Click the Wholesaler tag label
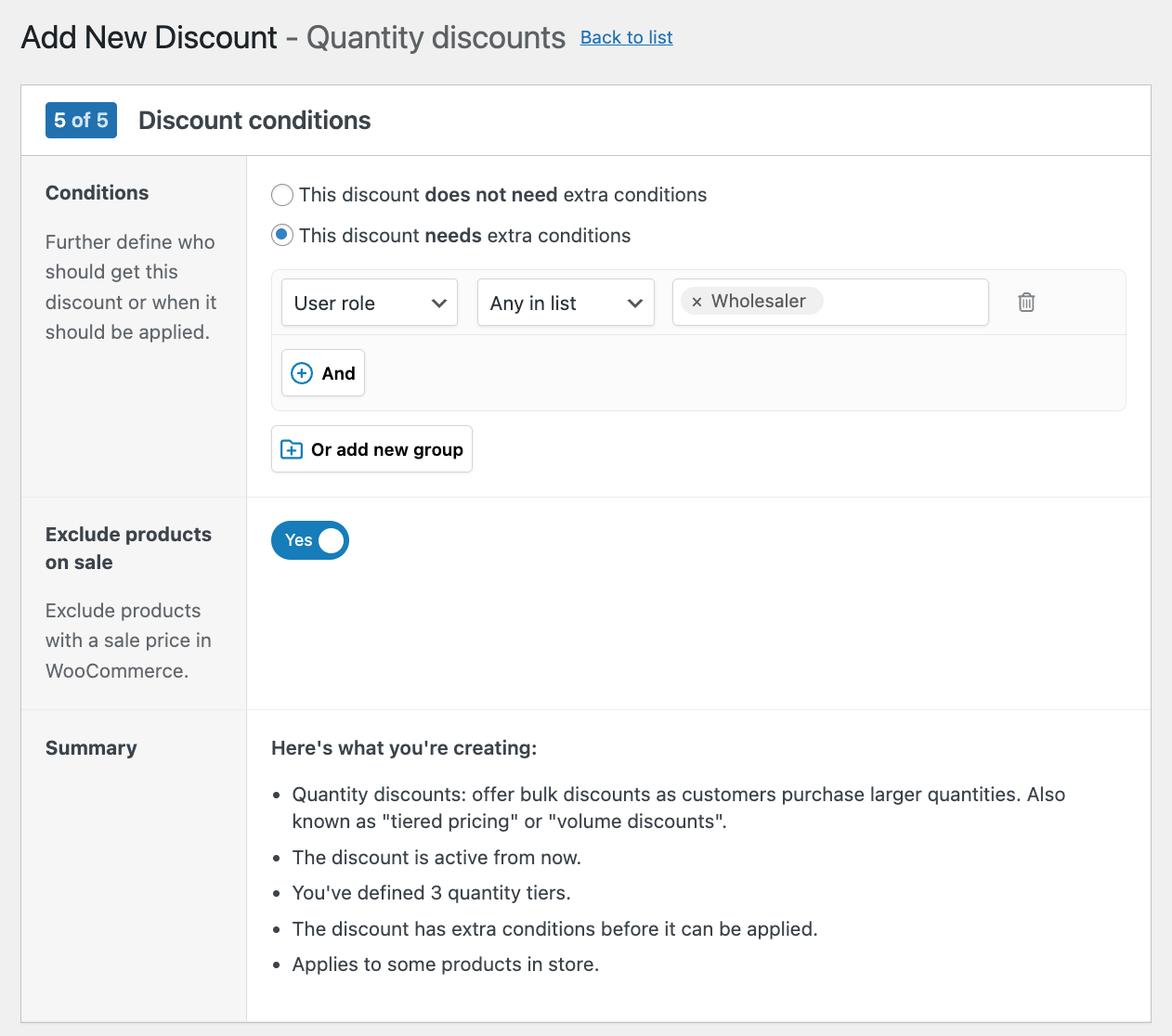The width and height of the screenshot is (1172, 1036). pyautogui.click(x=759, y=301)
